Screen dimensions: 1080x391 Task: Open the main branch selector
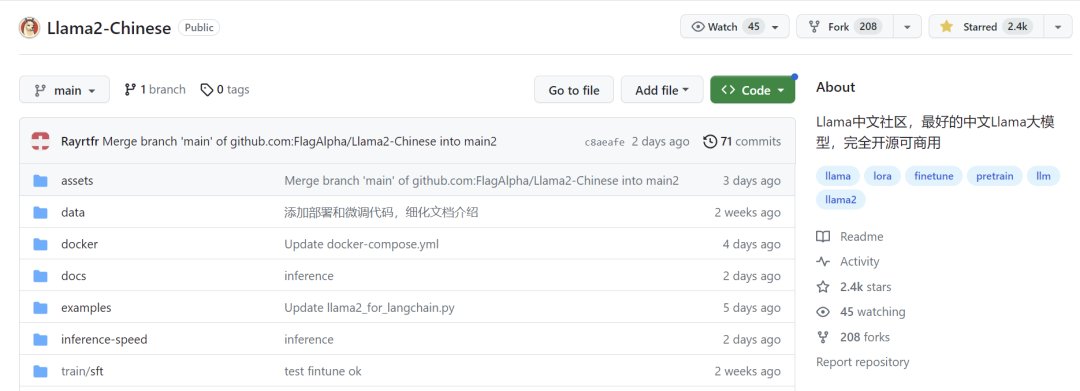pyautogui.click(x=64, y=89)
